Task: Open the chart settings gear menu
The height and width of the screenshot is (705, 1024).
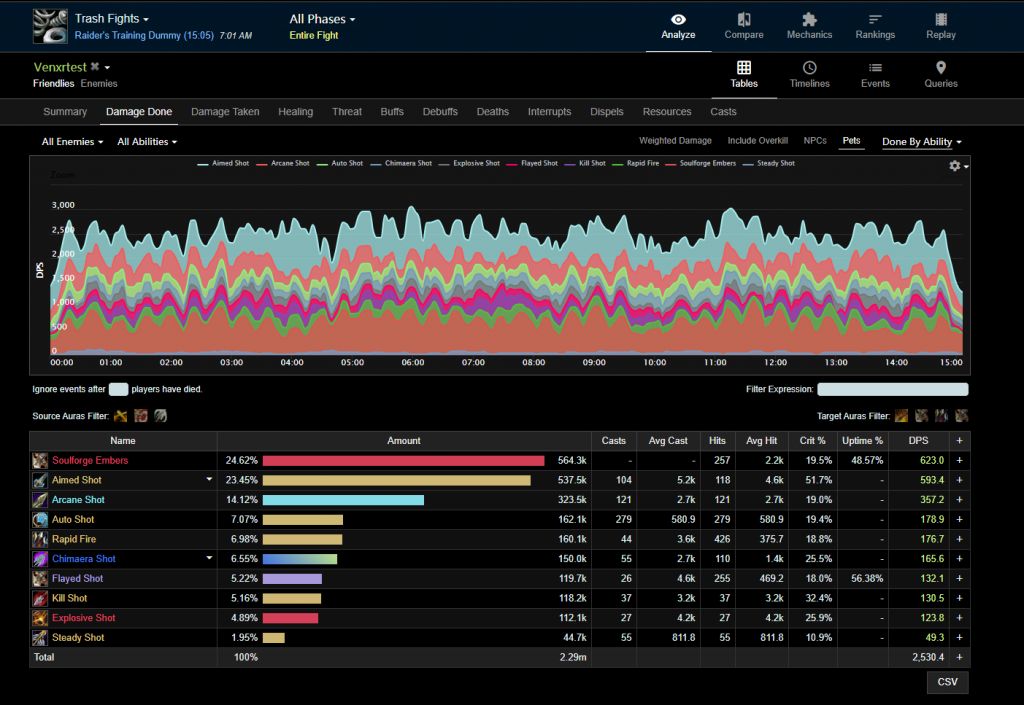Action: (958, 166)
